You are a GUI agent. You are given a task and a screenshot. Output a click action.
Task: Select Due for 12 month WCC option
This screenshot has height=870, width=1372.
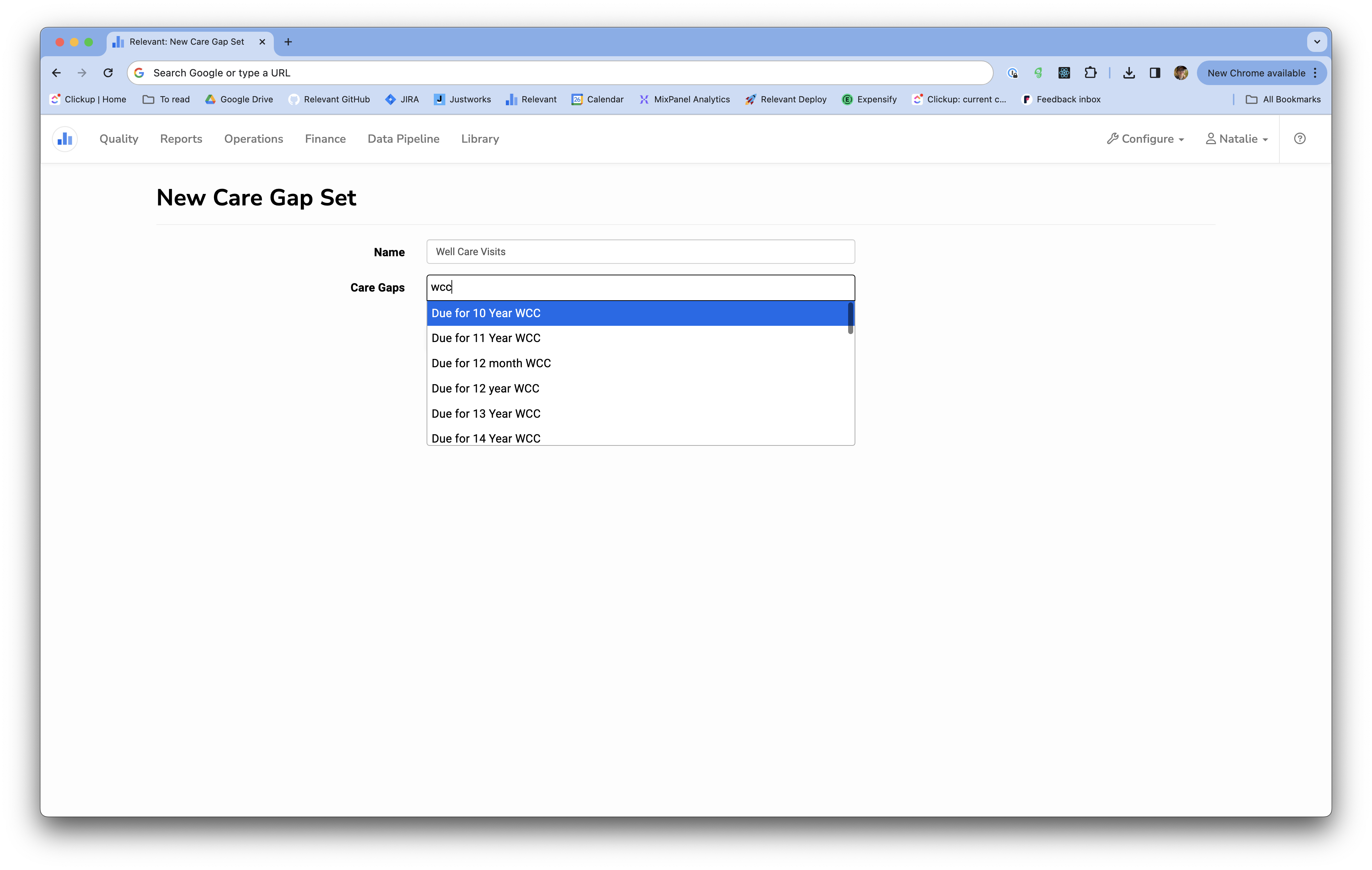[x=491, y=363]
